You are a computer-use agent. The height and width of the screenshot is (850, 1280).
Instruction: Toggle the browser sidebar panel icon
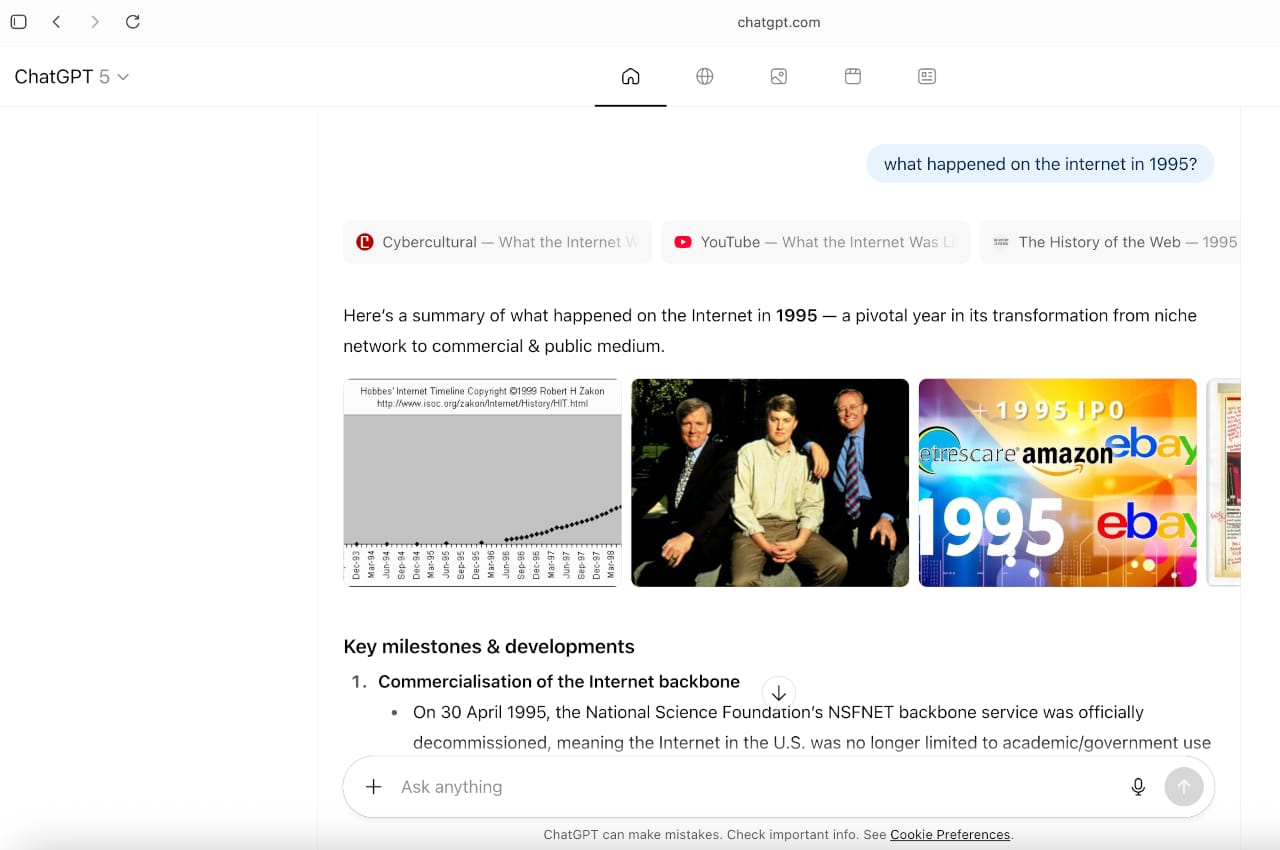click(x=18, y=22)
